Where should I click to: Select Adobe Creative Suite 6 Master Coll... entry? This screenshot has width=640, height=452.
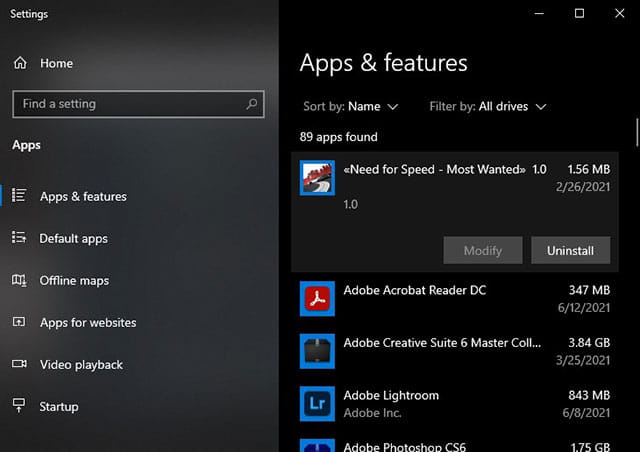455,351
